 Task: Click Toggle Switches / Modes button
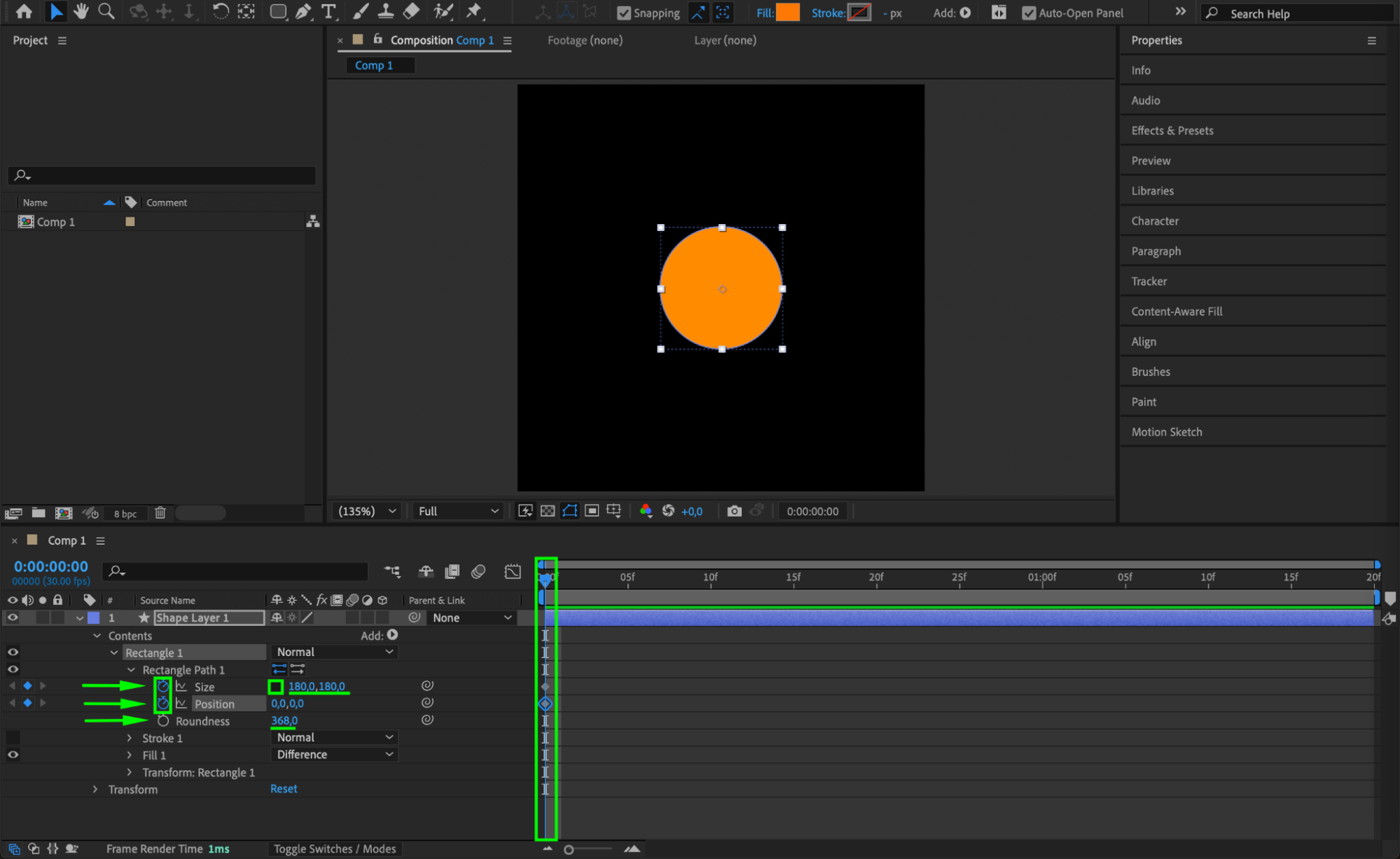coord(334,848)
